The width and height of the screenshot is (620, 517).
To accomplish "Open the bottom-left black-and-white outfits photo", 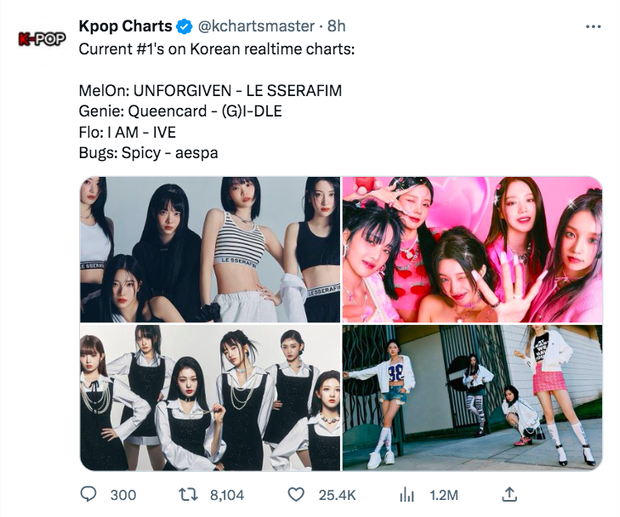I will [x=210, y=397].
